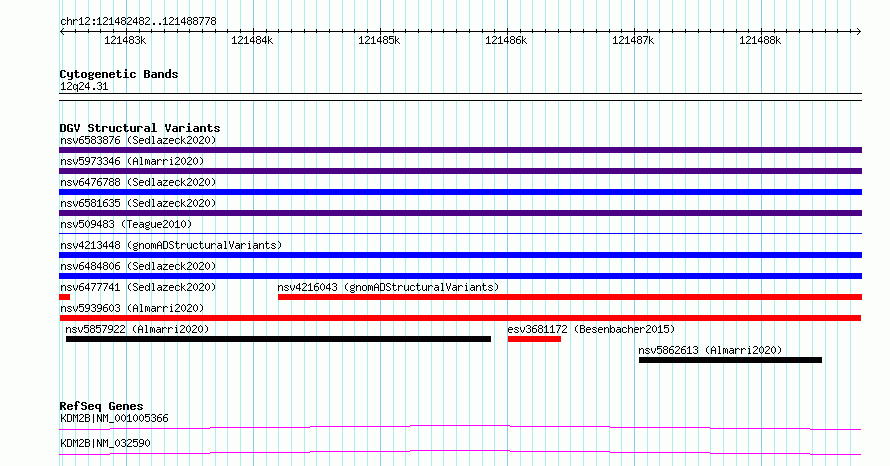The height and width of the screenshot is (466, 890).
Task: Click the 121485k ruler position label
Action: pos(379,41)
